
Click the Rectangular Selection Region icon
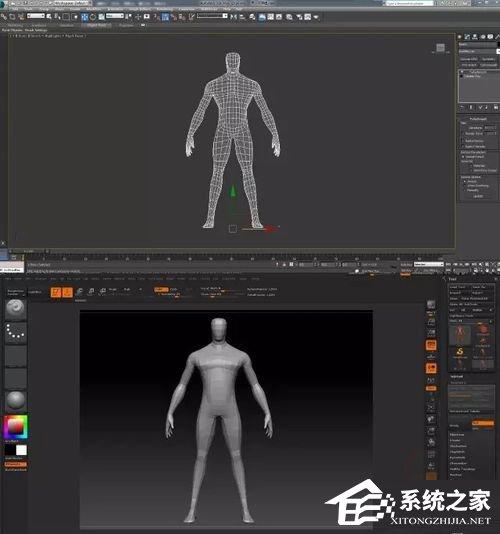(x=66, y=16)
